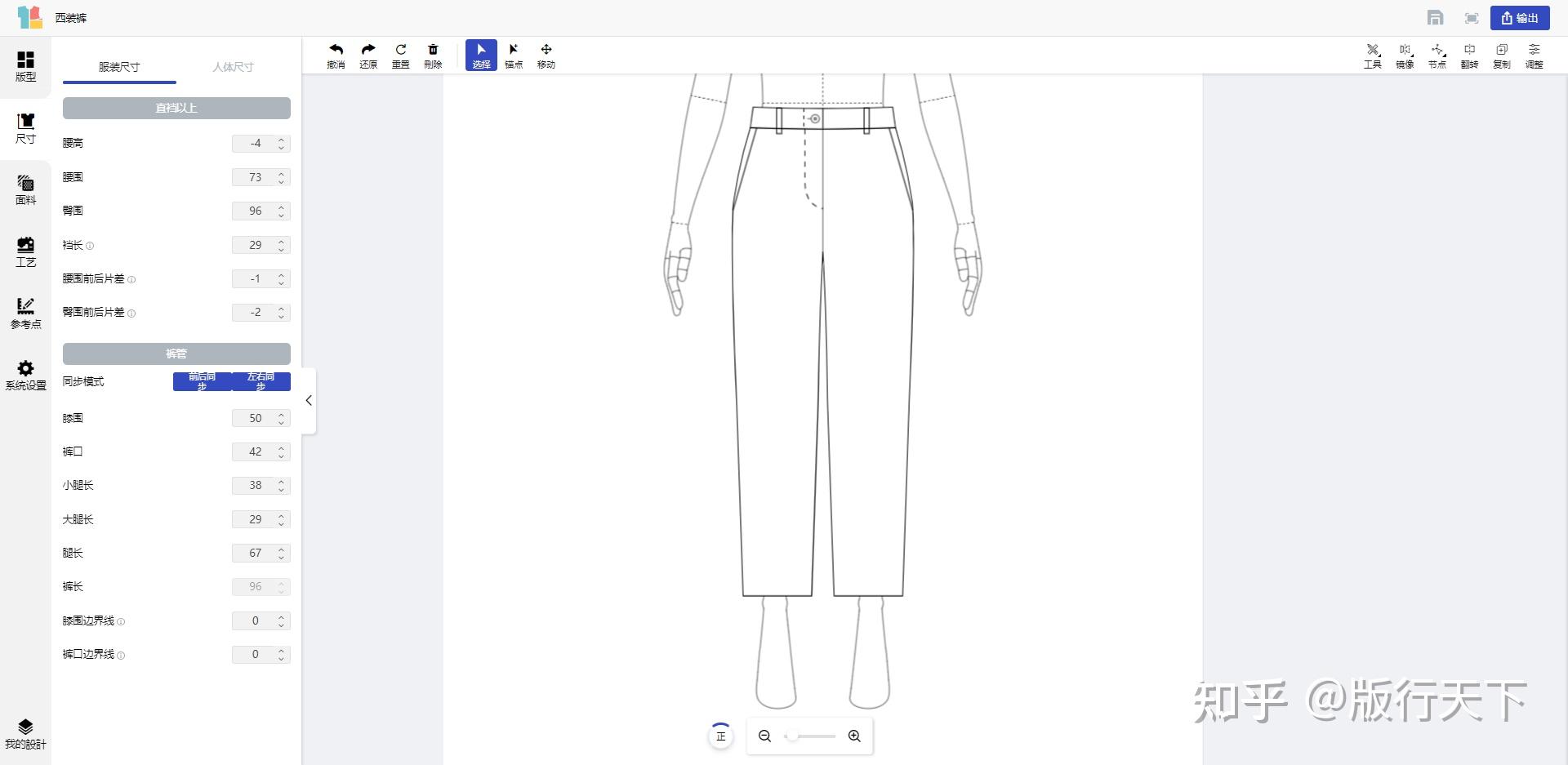This screenshot has height=765, width=1568.
Task: Open 系统设置 system settings
Action: point(25,375)
